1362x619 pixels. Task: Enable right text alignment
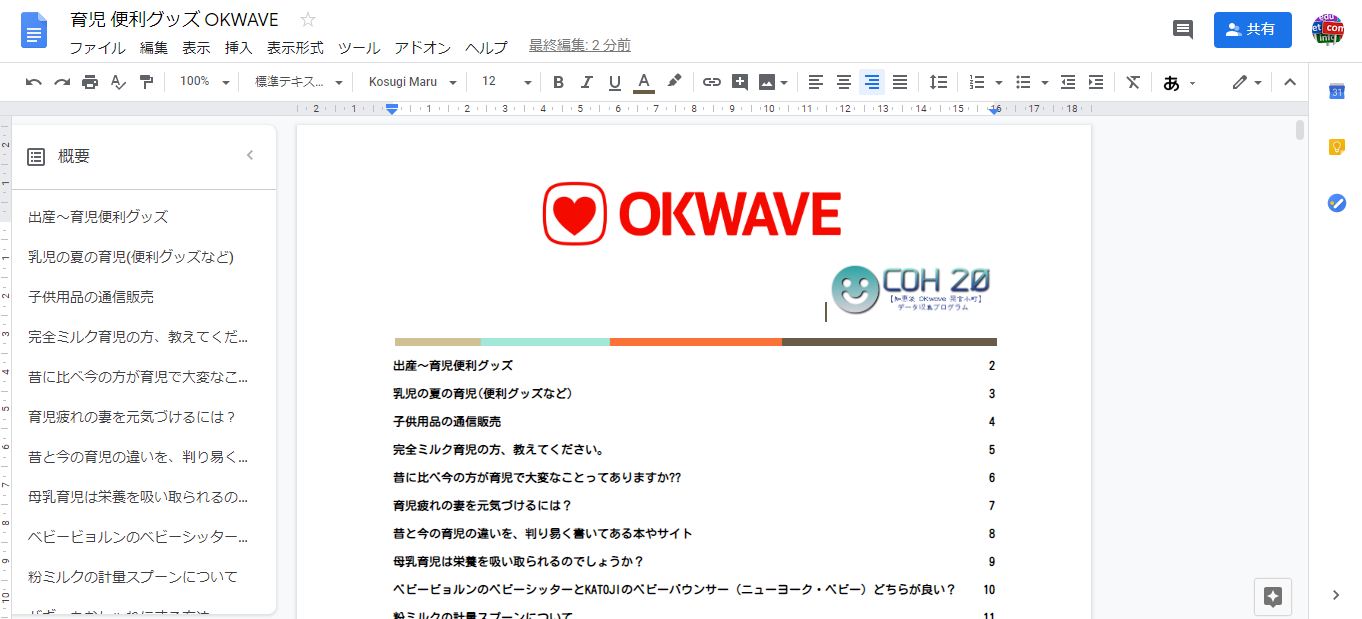[x=872, y=82]
